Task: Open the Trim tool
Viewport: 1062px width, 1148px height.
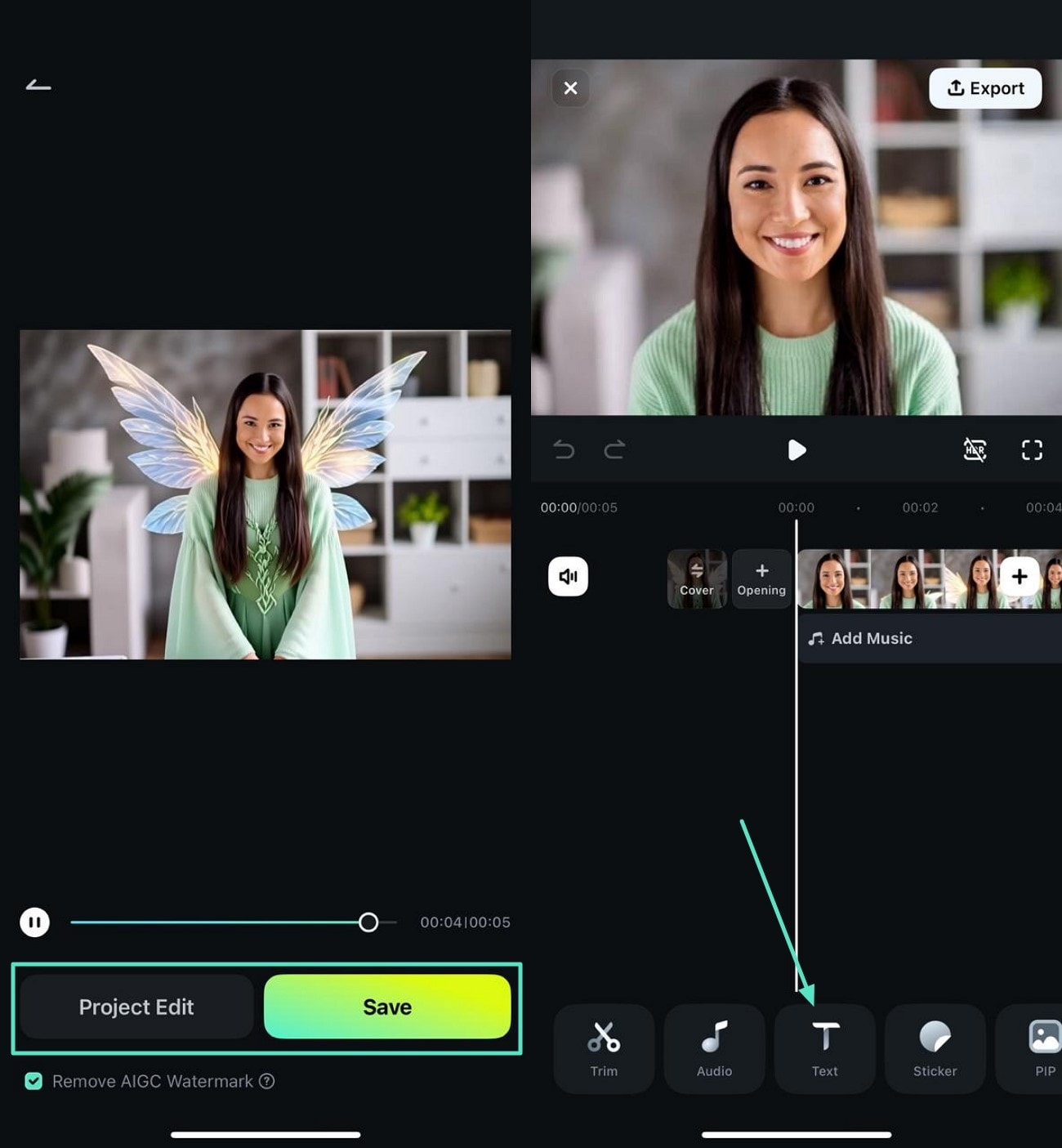Action: coord(604,1048)
